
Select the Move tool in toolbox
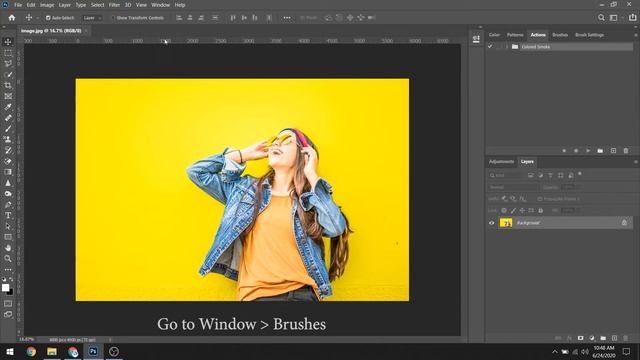[x=8, y=42]
